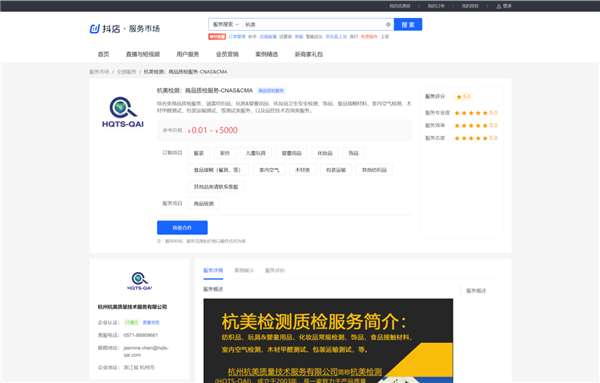Open the 新商家礼包 navigation item

tap(308, 54)
